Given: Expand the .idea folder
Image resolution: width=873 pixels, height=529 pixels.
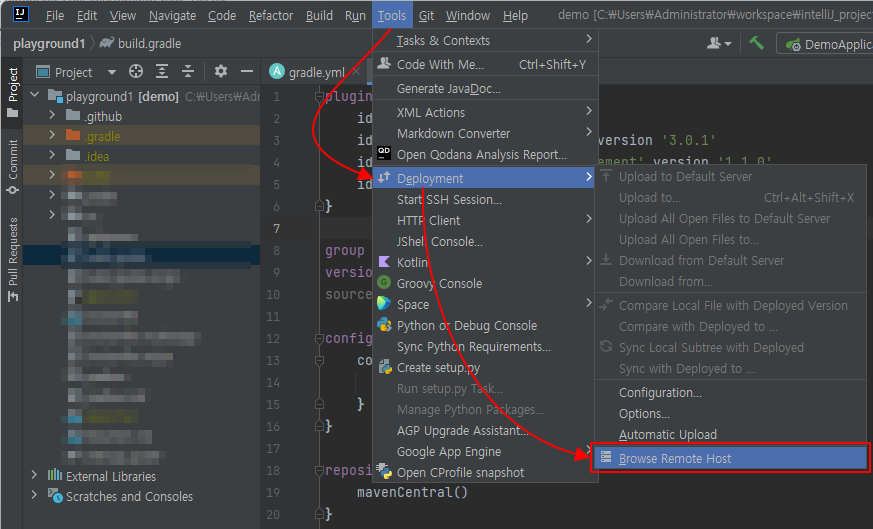Looking at the screenshot, I should pyautogui.click(x=52, y=155).
